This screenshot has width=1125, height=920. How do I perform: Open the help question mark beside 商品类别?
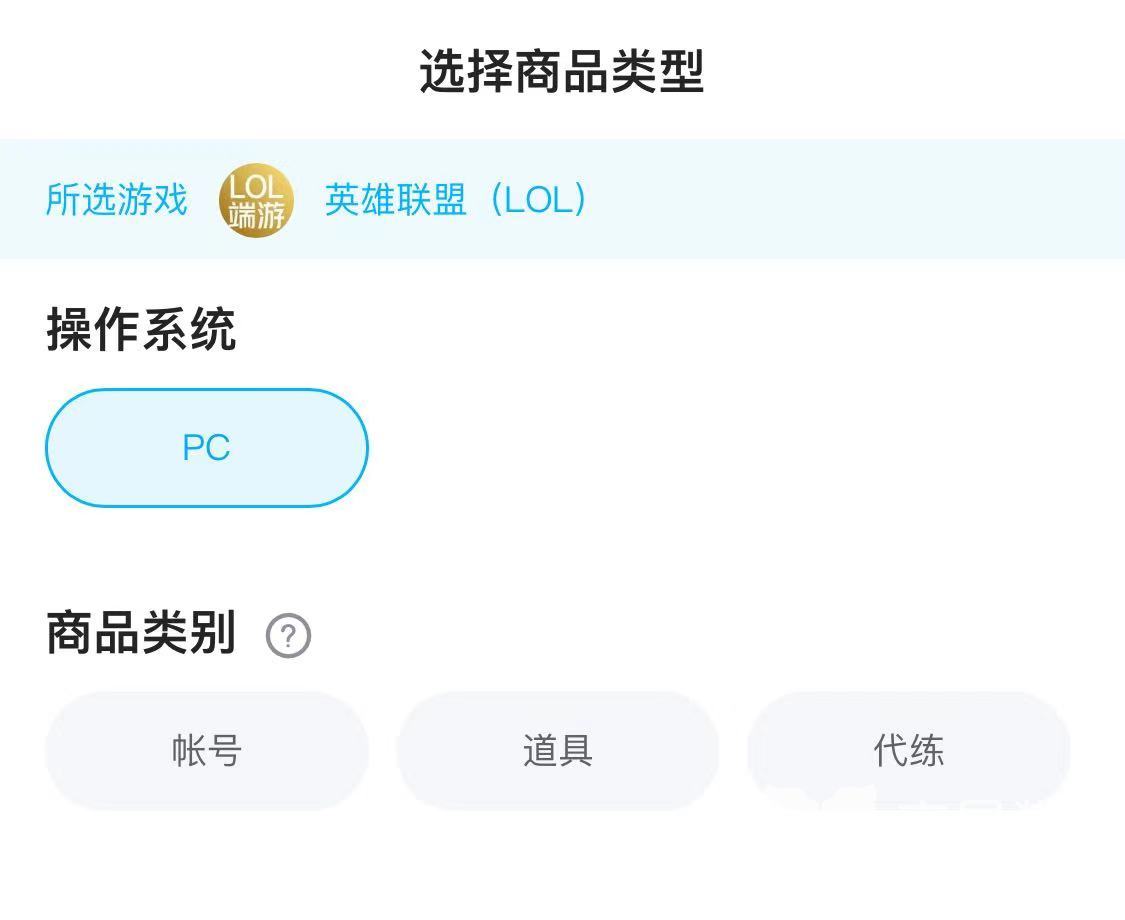point(288,636)
